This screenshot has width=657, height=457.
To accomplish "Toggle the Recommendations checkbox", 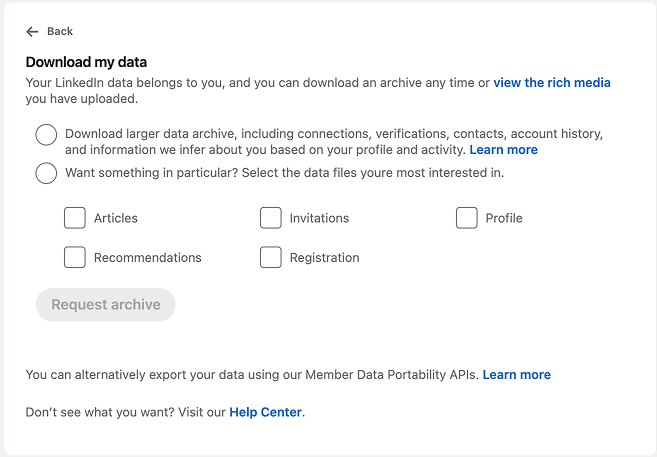I will [x=75, y=258].
